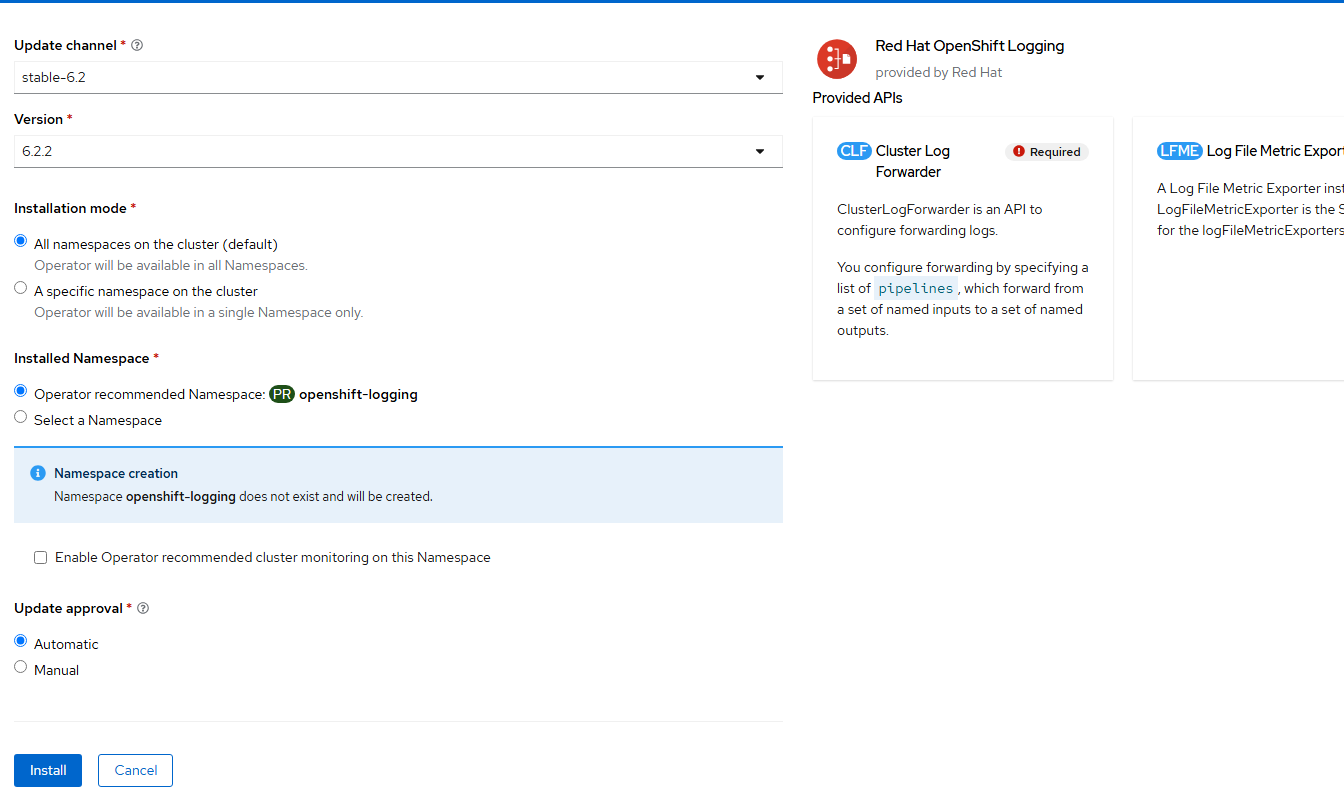Click the Namespace creation alert heading
This screenshot has width=1344, height=807.
(x=116, y=473)
